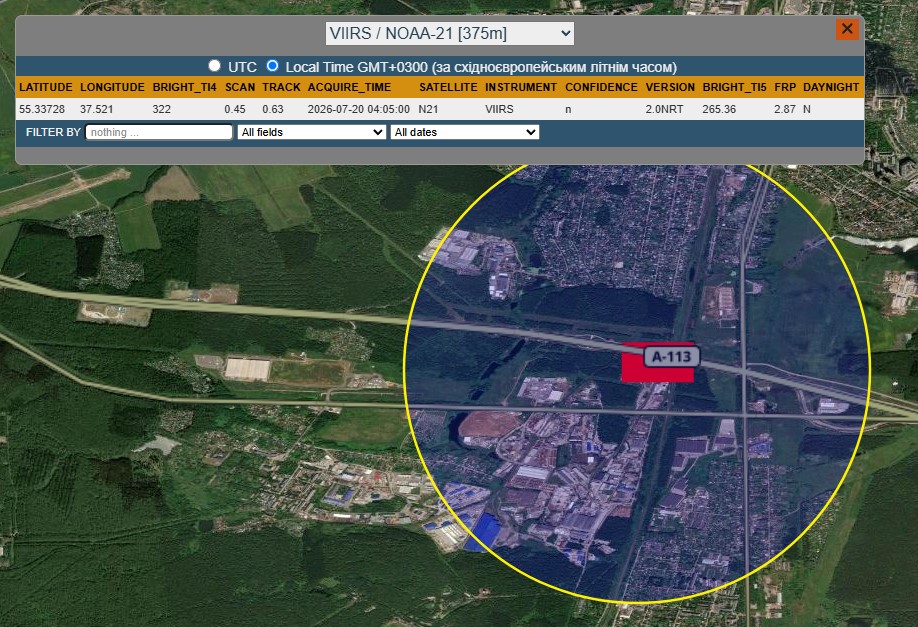Click track value 0.63

pos(273,109)
